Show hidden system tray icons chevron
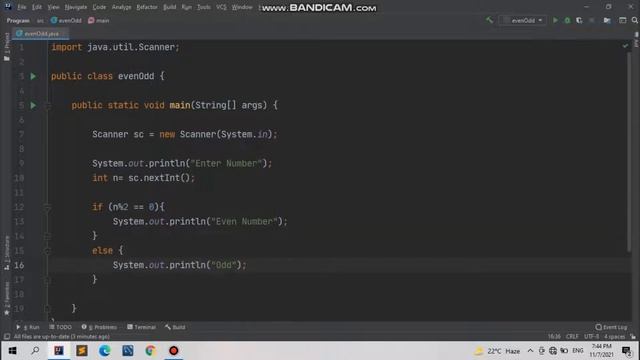Screen dimensions: 640x360 tap(530, 351)
